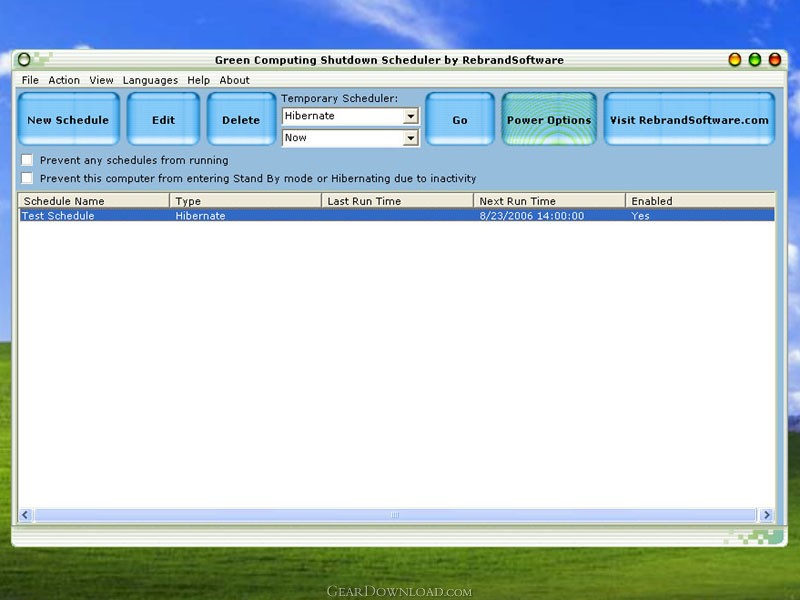Open the Action menu
The width and height of the screenshot is (800, 600).
pyautogui.click(x=64, y=80)
